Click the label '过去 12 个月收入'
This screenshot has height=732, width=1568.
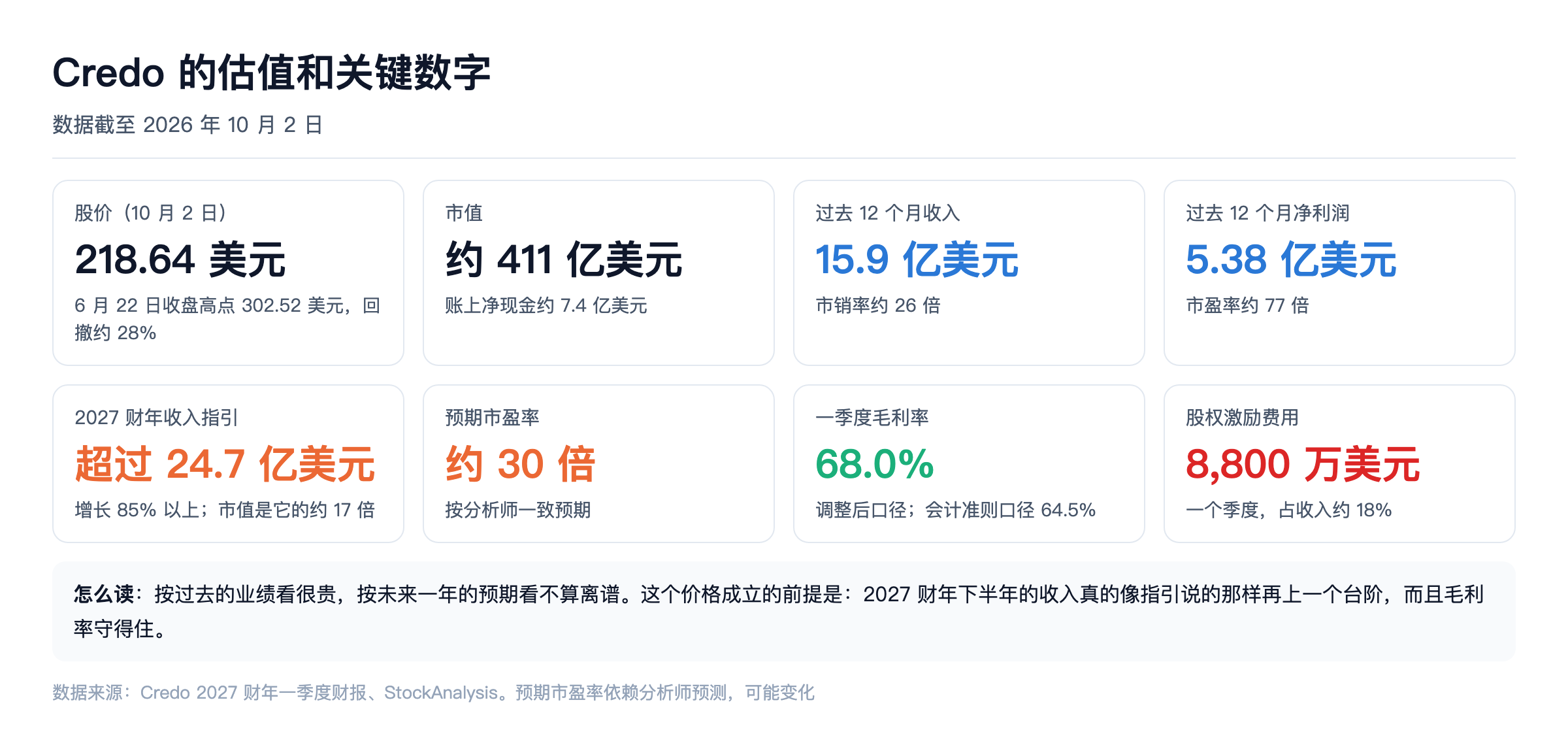point(887,213)
